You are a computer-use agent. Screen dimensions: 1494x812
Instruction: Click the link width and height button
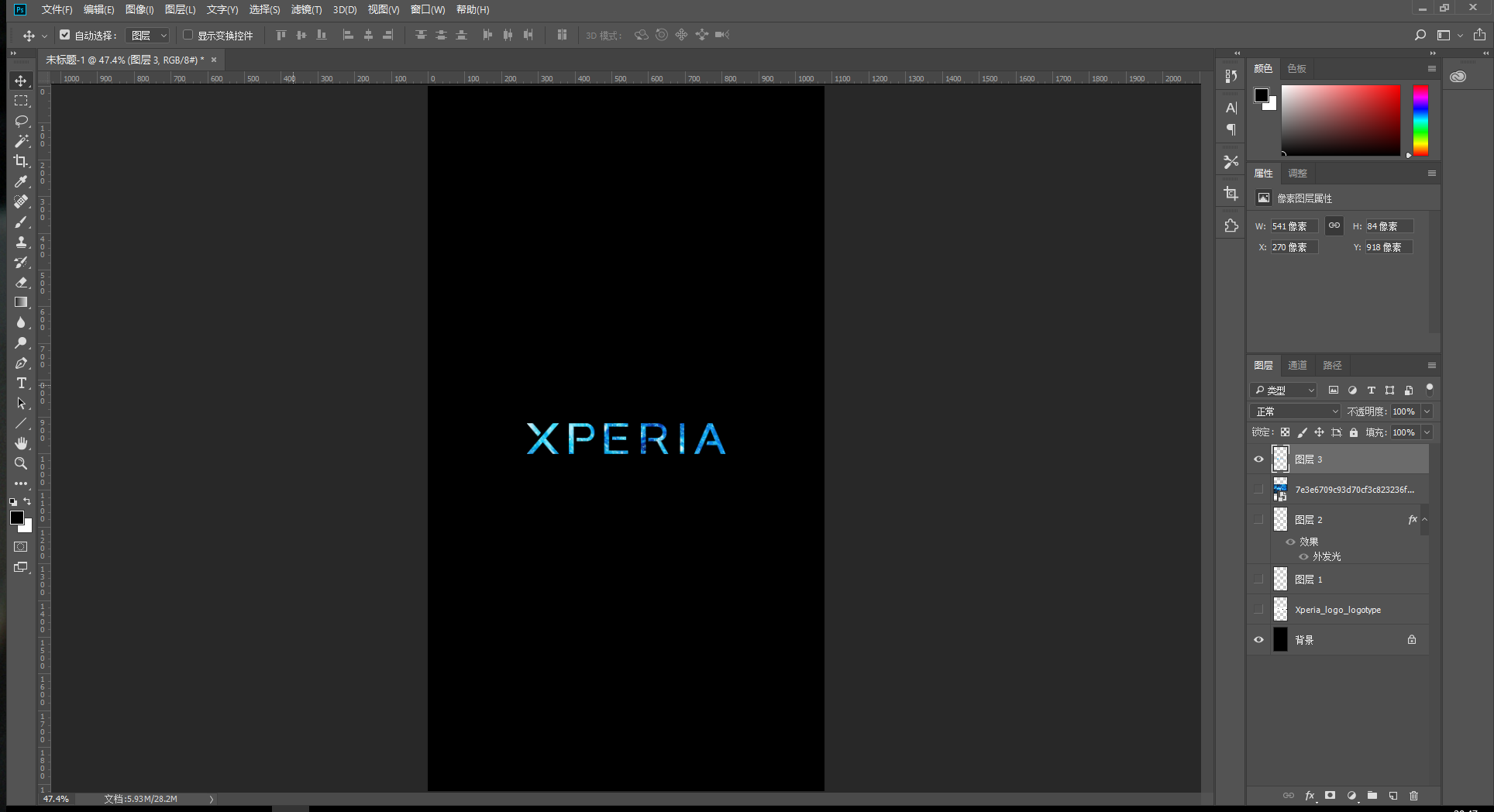click(1334, 225)
